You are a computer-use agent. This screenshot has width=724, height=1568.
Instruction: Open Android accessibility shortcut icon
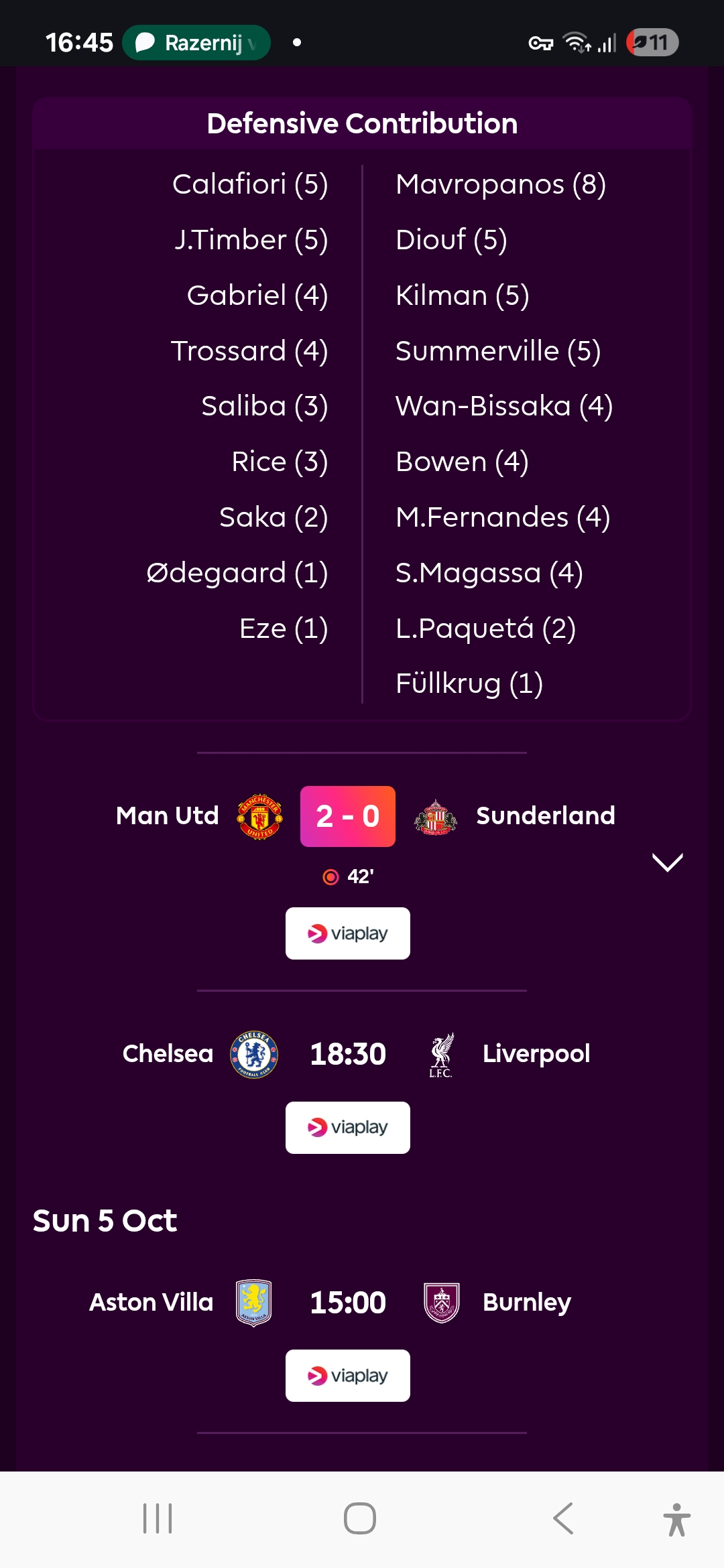click(x=676, y=1519)
